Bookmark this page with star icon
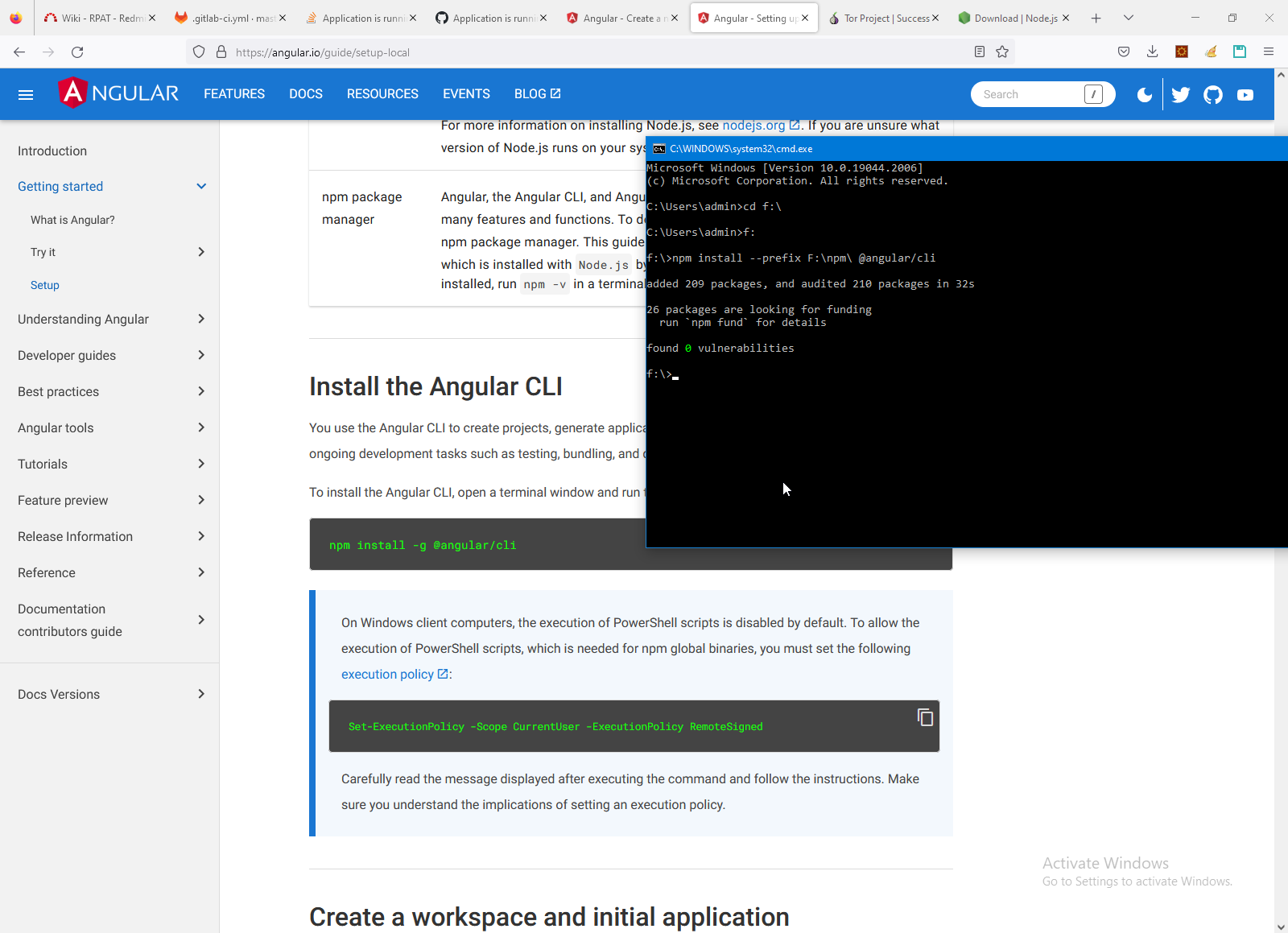Screen dimensions: 1288x933 click(1002, 52)
